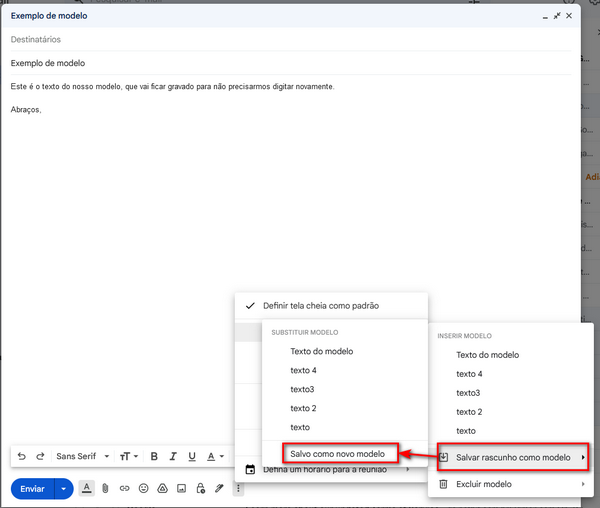Open the text size dropdown

129,456
